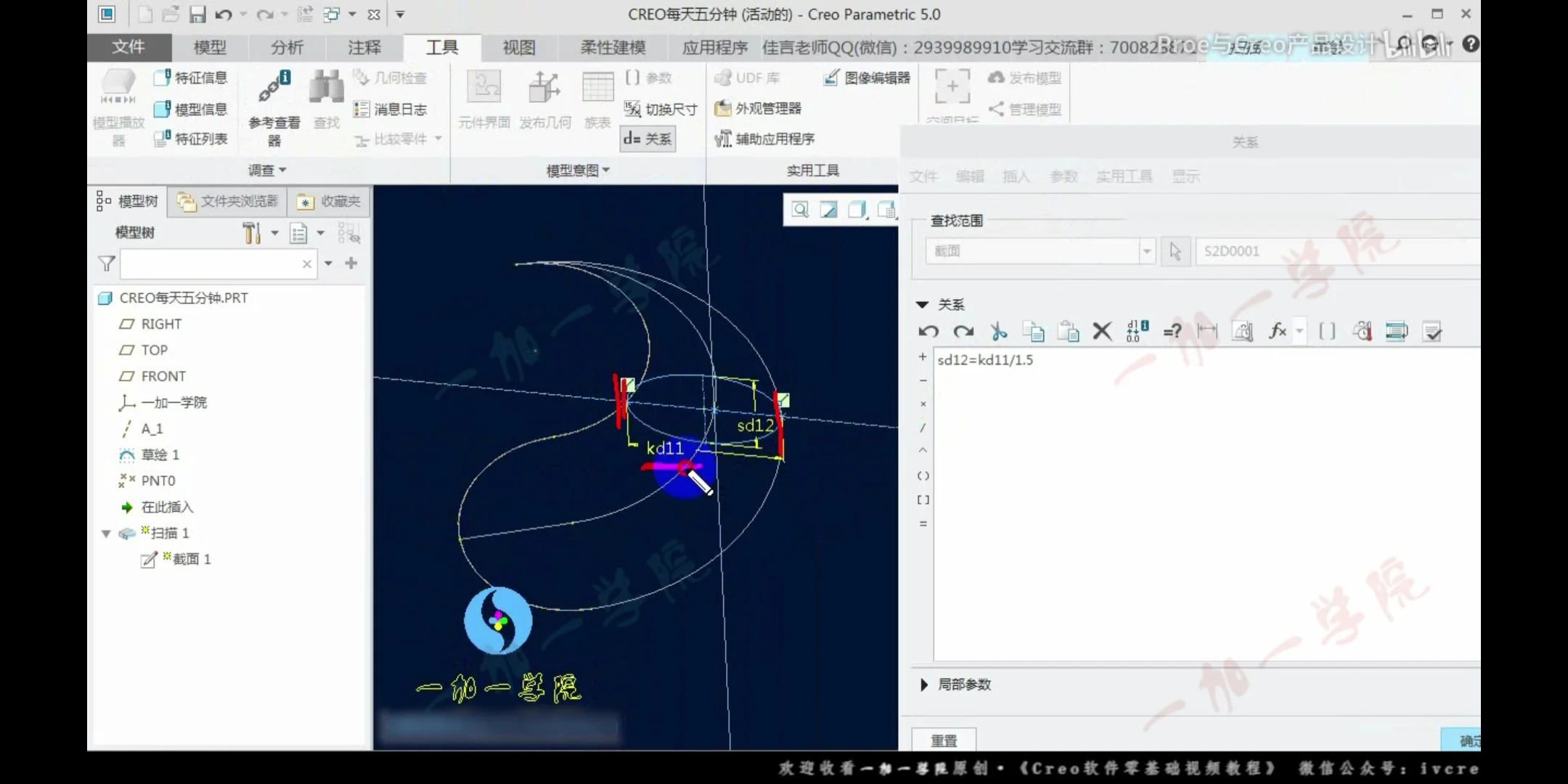Click the 重置 reset button
The height and width of the screenshot is (784, 1568).
click(x=944, y=740)
